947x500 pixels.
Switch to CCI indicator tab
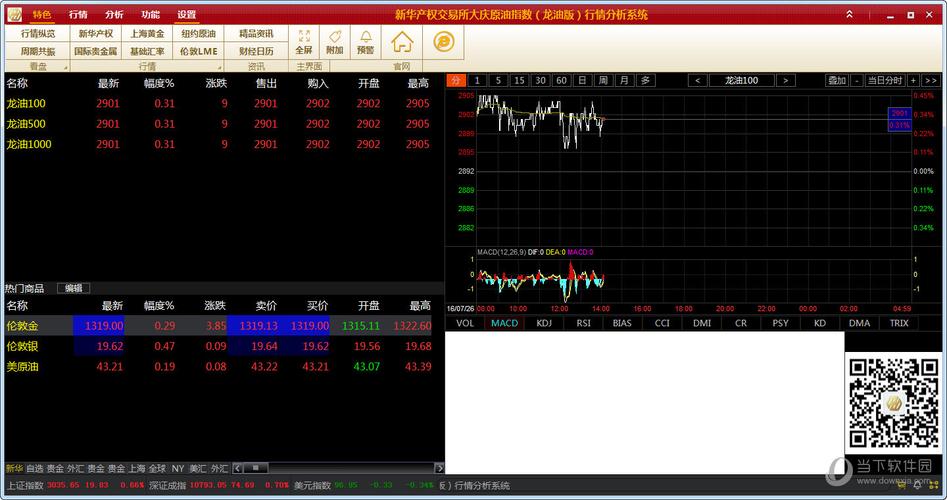(662, 323)
